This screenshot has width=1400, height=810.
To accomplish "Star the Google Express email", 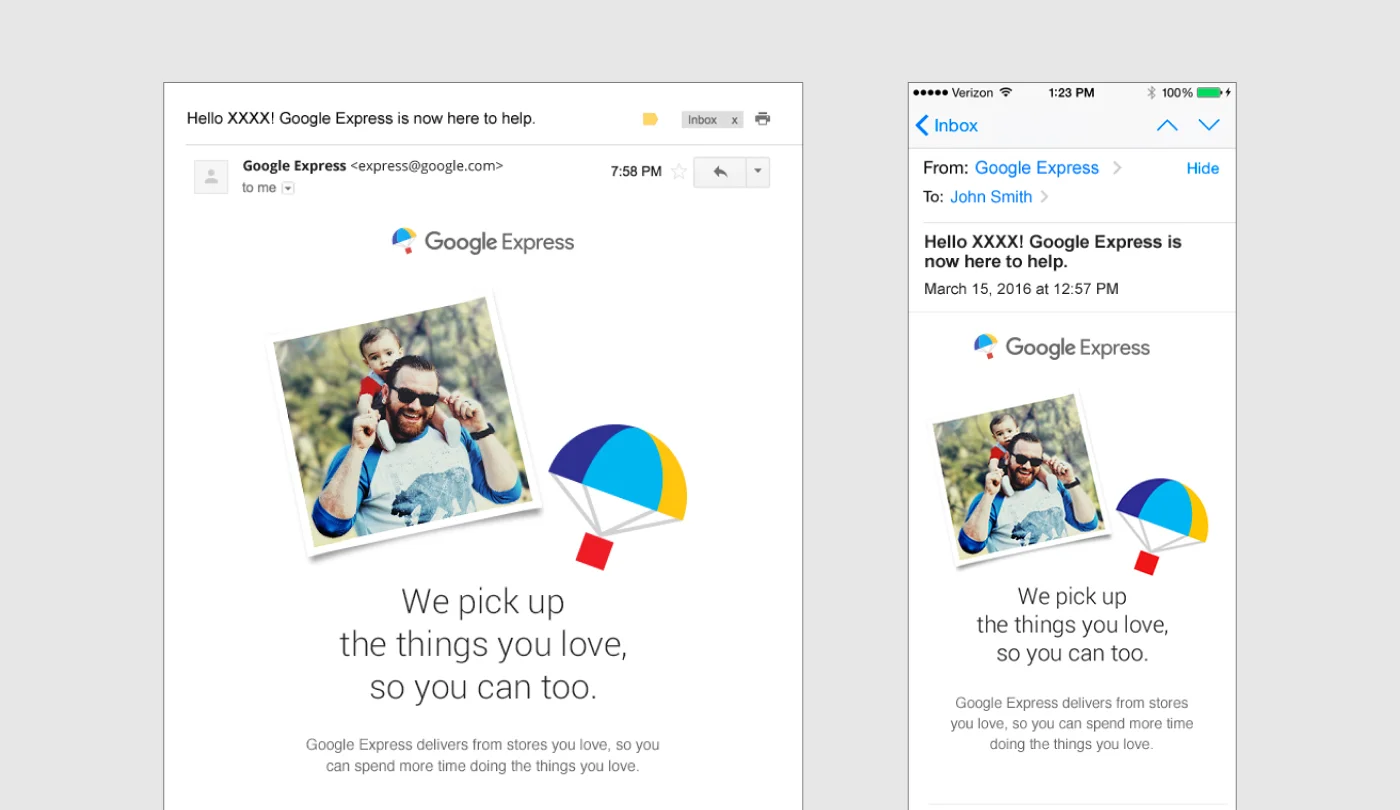I will [679, 171].
